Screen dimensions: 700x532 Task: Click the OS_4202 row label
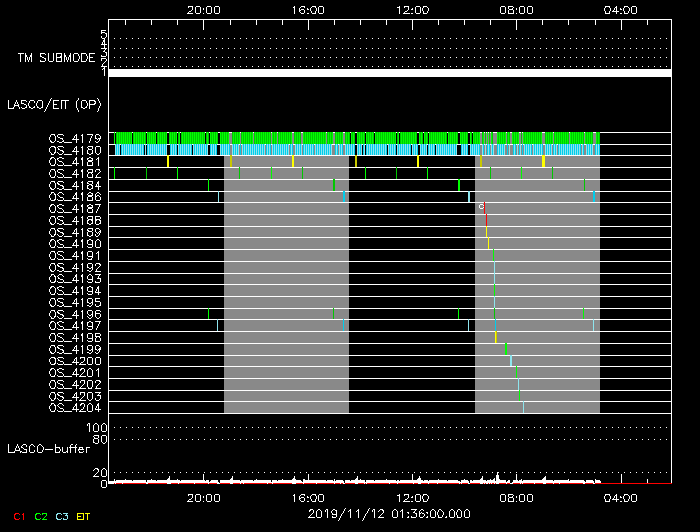pos(74,384)
